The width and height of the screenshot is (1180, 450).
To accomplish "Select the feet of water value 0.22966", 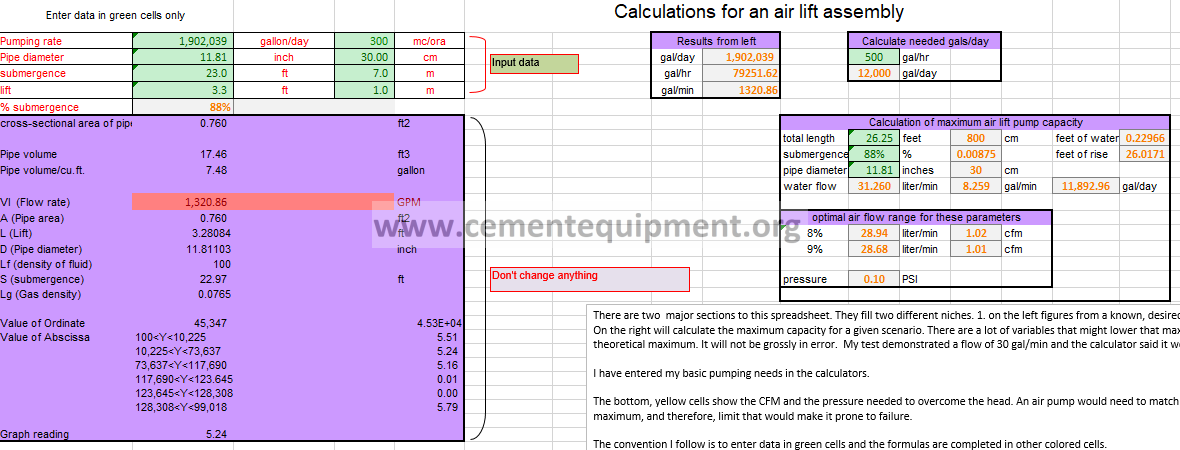I will coord(1146,138).
